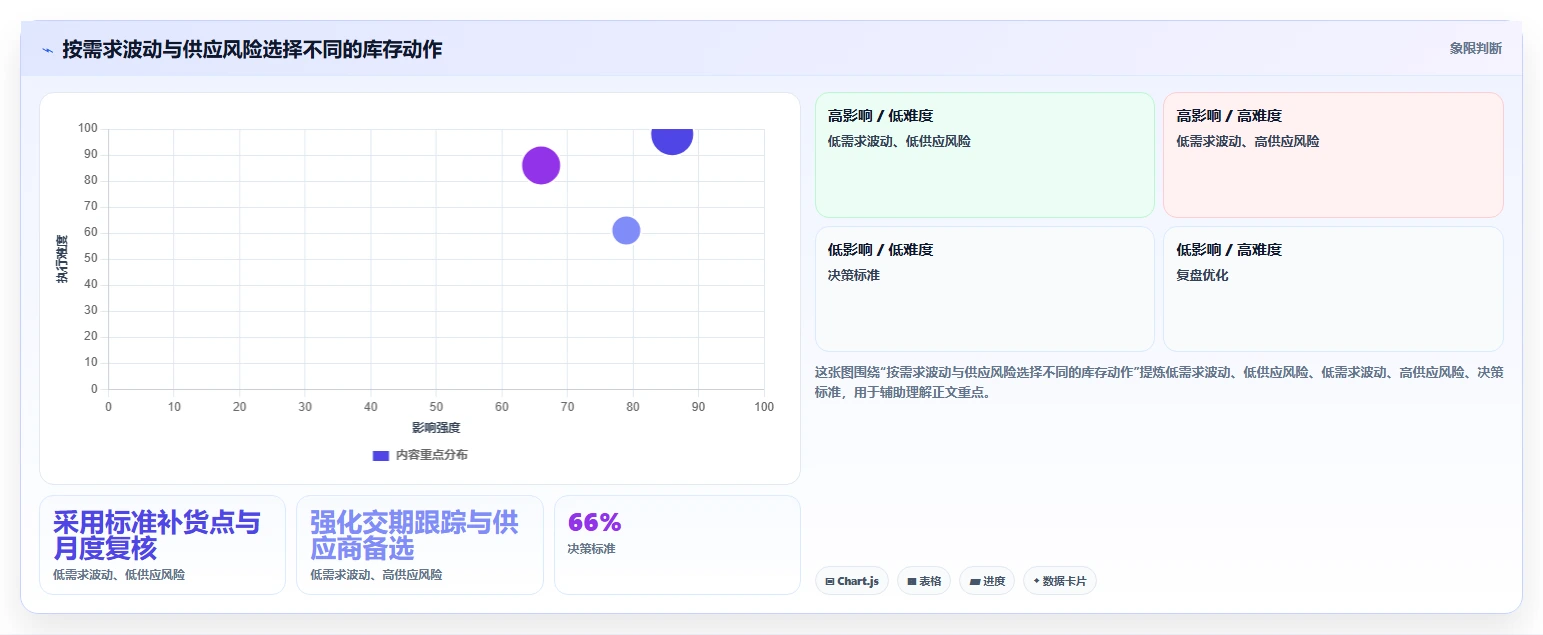Click the 100 label on the y-axis
This screenshot has height=635, width=1543.
coord(87,129)
